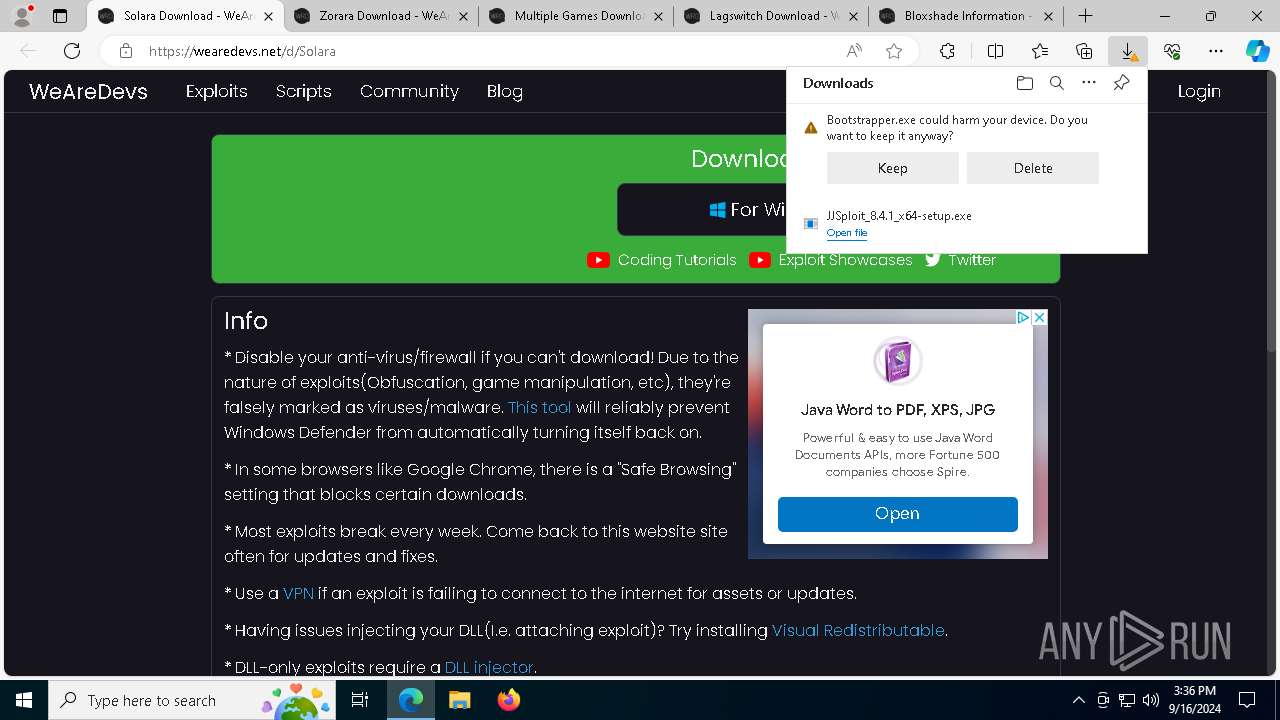Open the Visual Redistributable link
1280x720 pixels.
(858, 630)
